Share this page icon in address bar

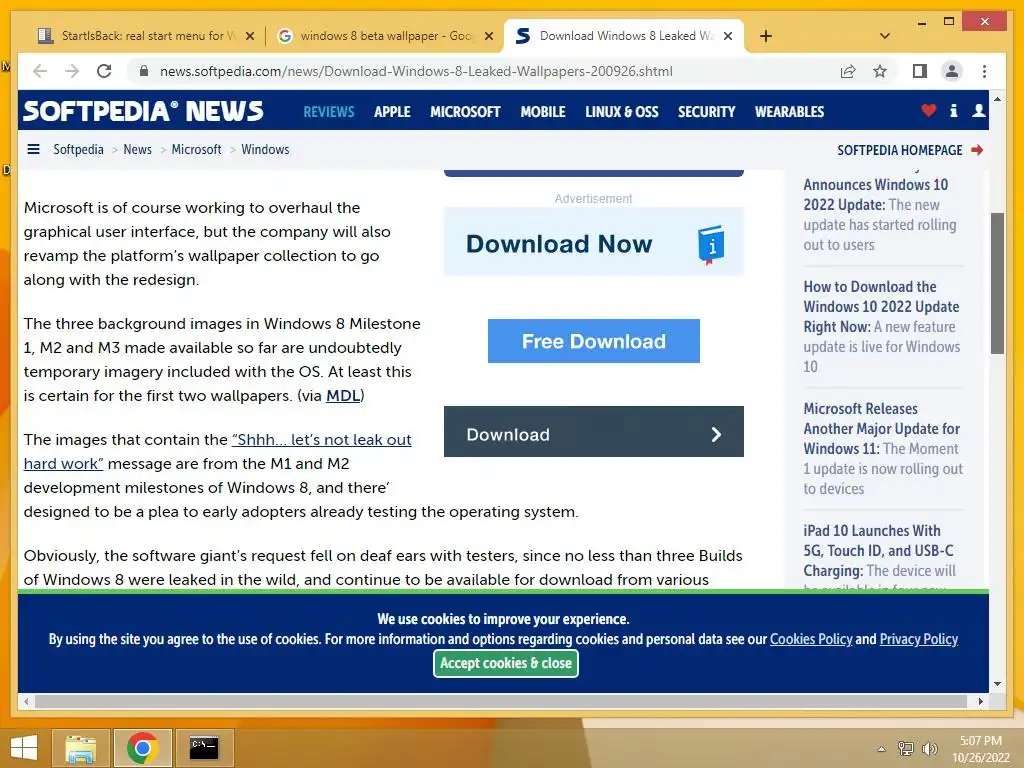click(x=848, y=71)
